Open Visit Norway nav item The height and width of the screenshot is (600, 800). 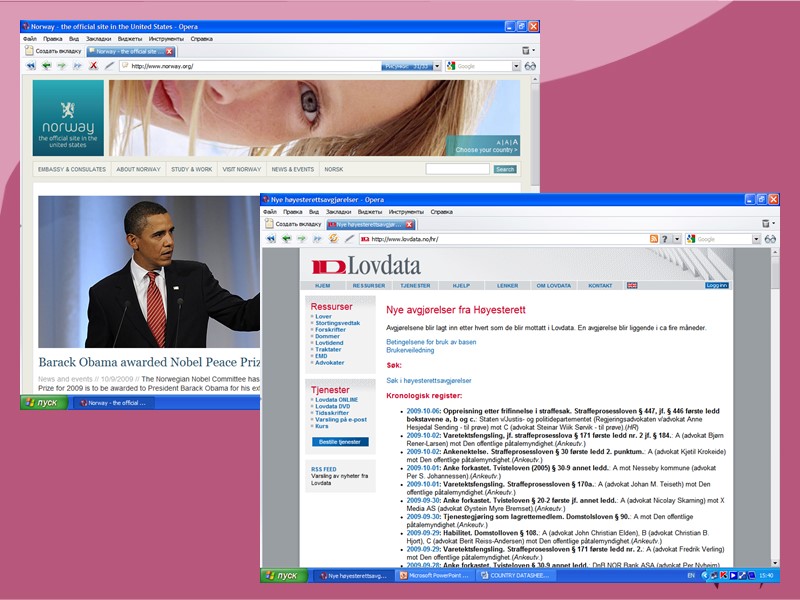click(242, 169)
